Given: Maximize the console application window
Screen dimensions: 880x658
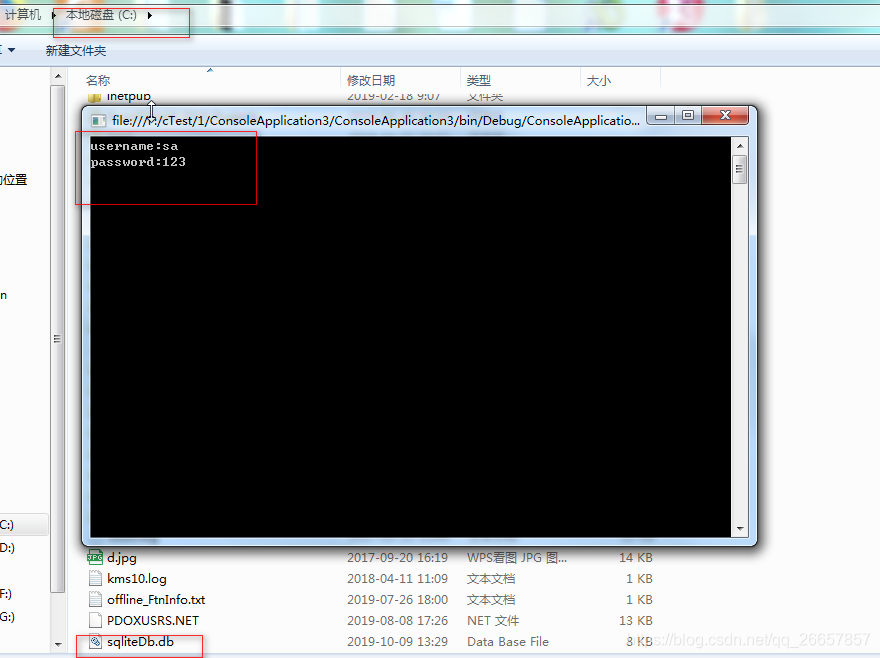Looking at the screenshot, I should (x=688, y=116).
